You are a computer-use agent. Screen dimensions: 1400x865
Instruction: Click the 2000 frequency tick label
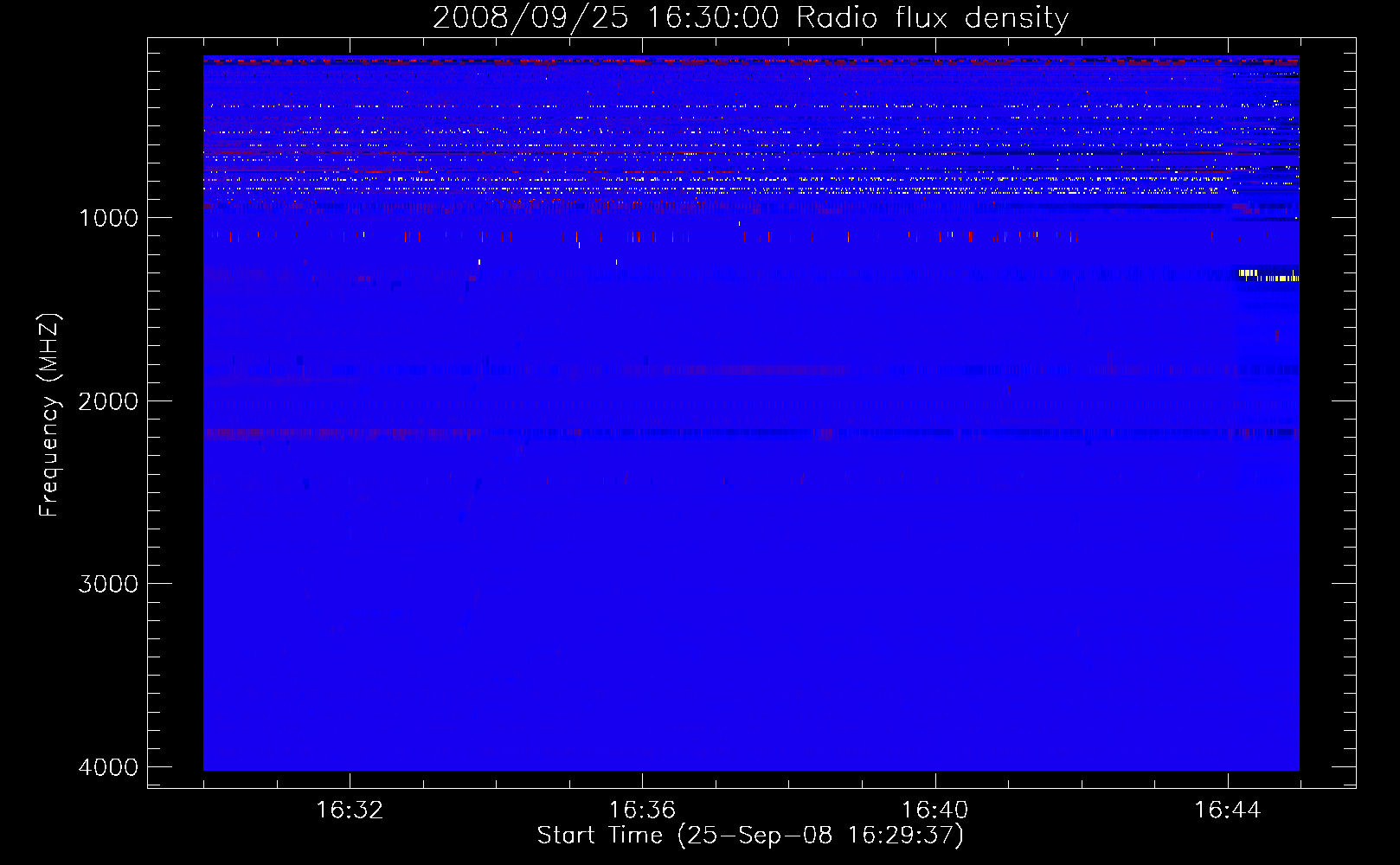coord(108,401)
